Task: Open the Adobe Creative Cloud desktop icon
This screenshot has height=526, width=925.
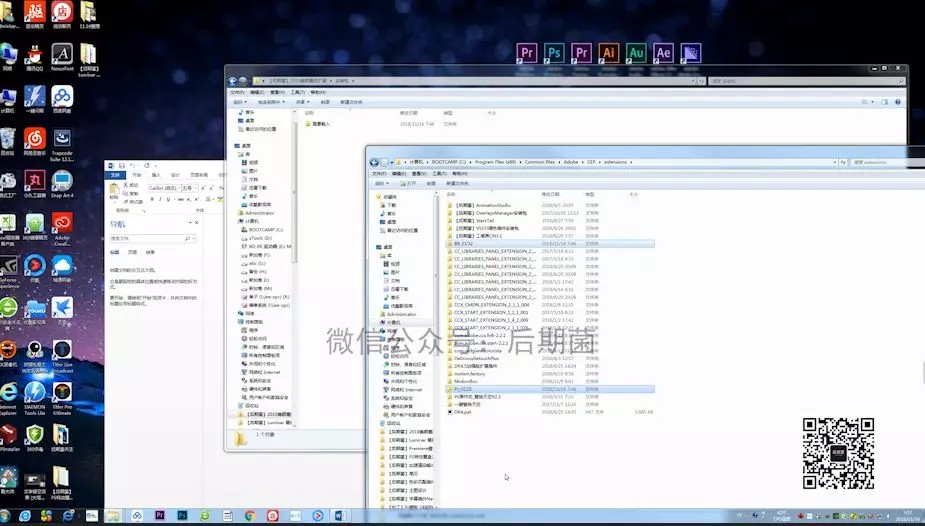Action: 62,229
